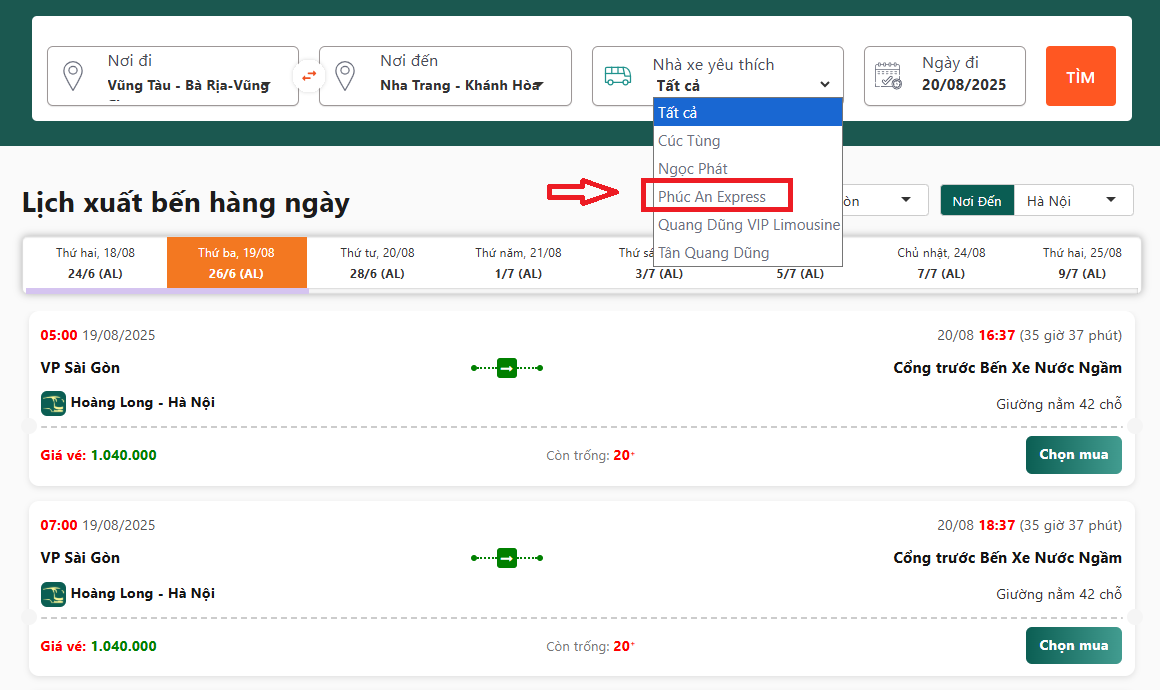Click the green route arrow on 07:00 trip

pos(507,558)
